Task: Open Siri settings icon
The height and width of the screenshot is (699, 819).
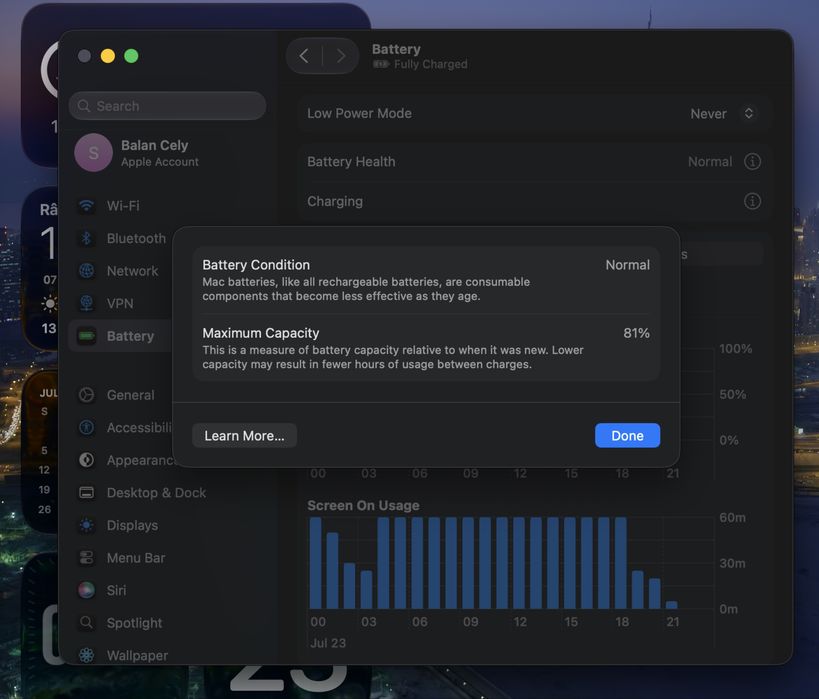Action: click(86, 590)
